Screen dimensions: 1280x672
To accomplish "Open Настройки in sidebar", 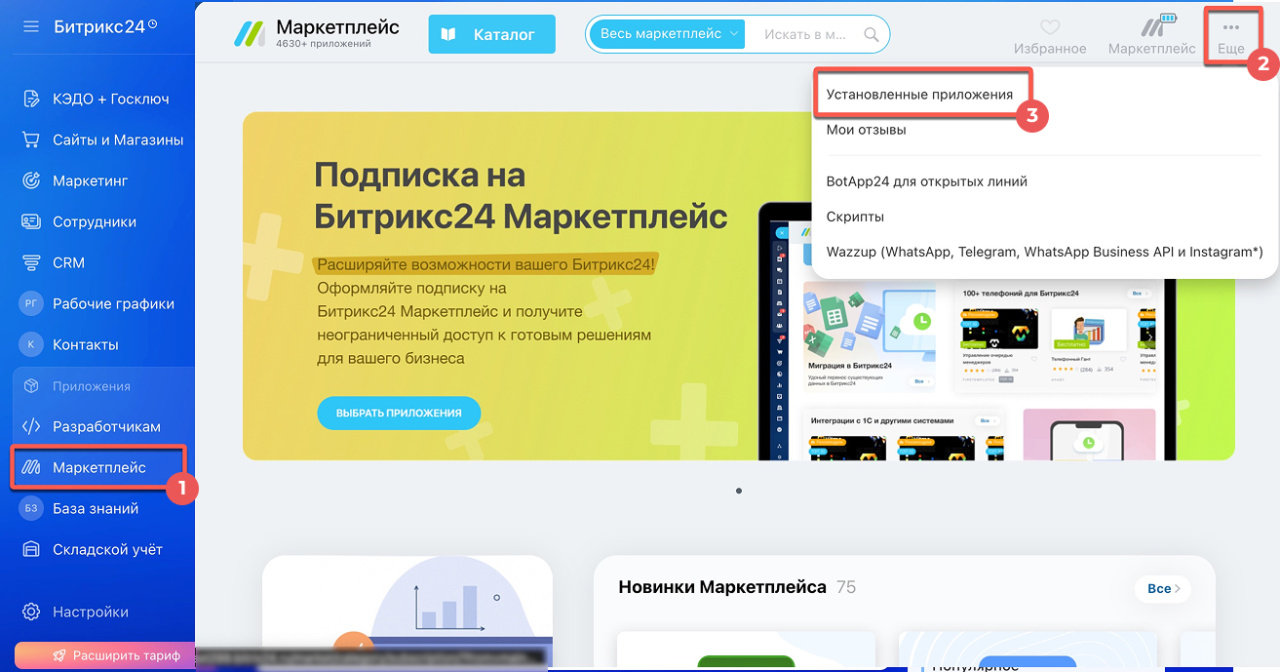I will point(90,612).
